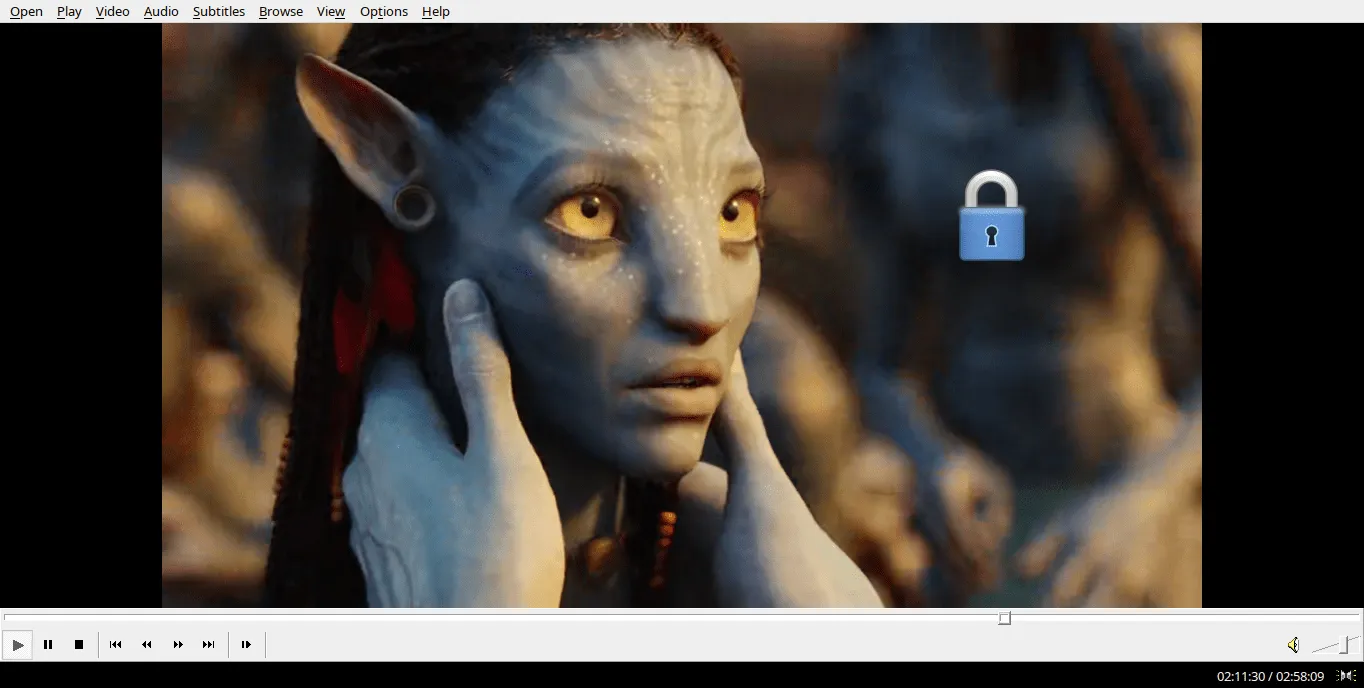Image resolution: width=1364 pixels, height=688 pixels.
Task: Mute audio using the speaker icon
Action: 1293,645
